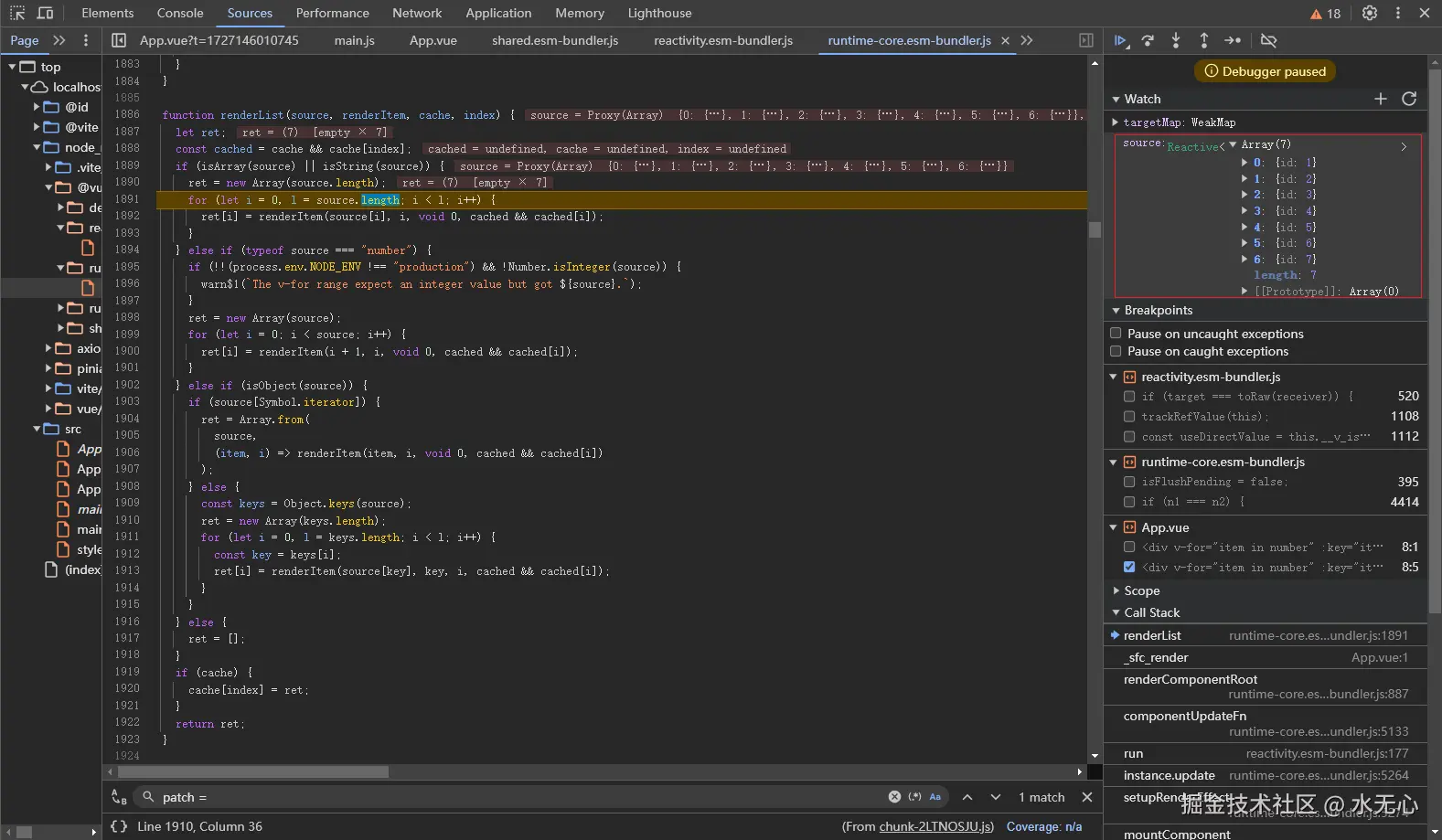Deactivate all breakpoints
Viewport: 1442px width, 840px height.
click(x=1268, y=40)
